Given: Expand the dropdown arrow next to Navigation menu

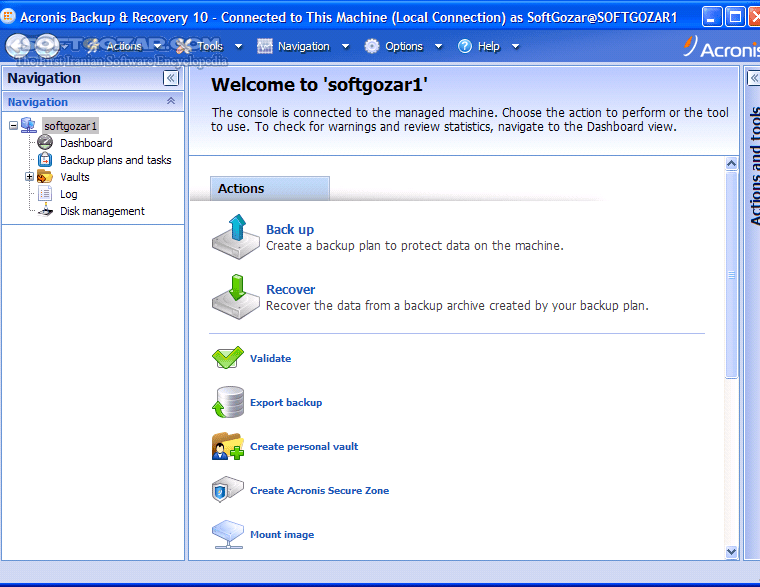Looking at the screenshot, I should point(346,47).
